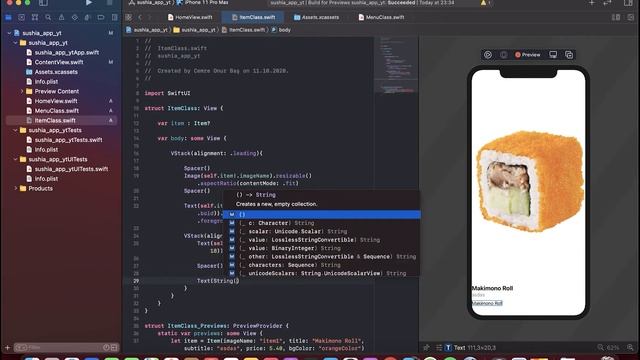This screenshot has height=360, width=640.
Task: Collapse the sushia_app_ytTests folder
Action: (16, 130)
